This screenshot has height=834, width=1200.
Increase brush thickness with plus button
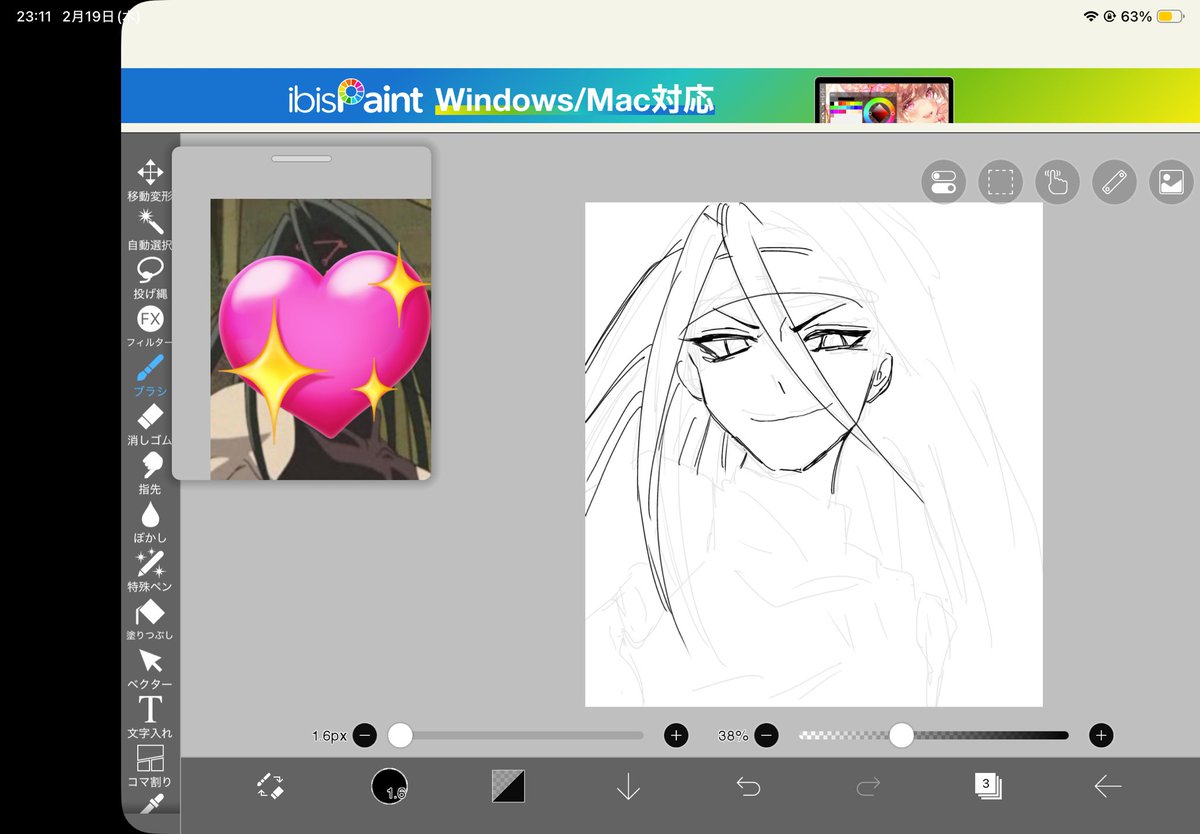tap(676, 735)
